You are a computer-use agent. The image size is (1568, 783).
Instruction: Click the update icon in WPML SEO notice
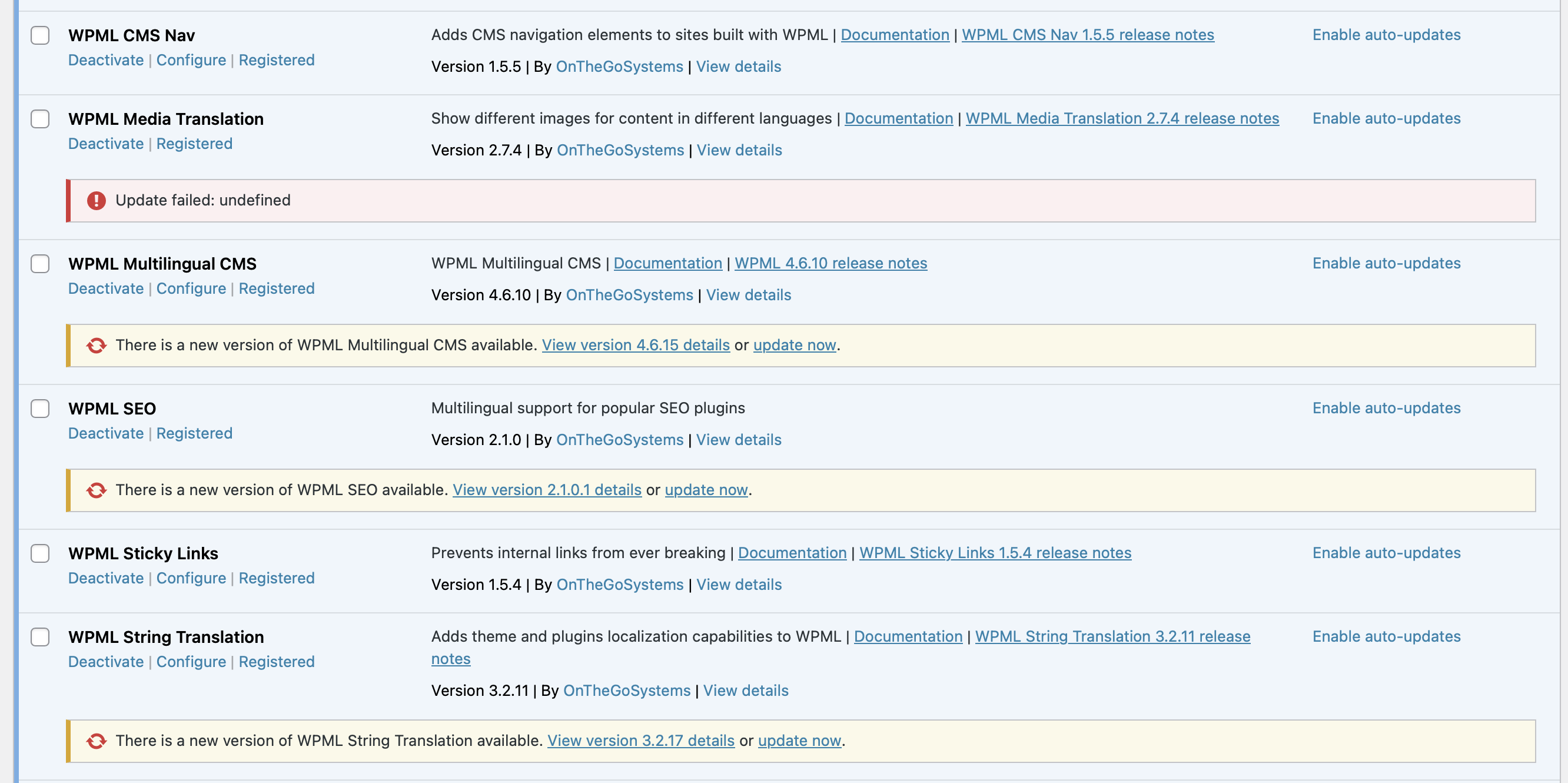point(96,490)
